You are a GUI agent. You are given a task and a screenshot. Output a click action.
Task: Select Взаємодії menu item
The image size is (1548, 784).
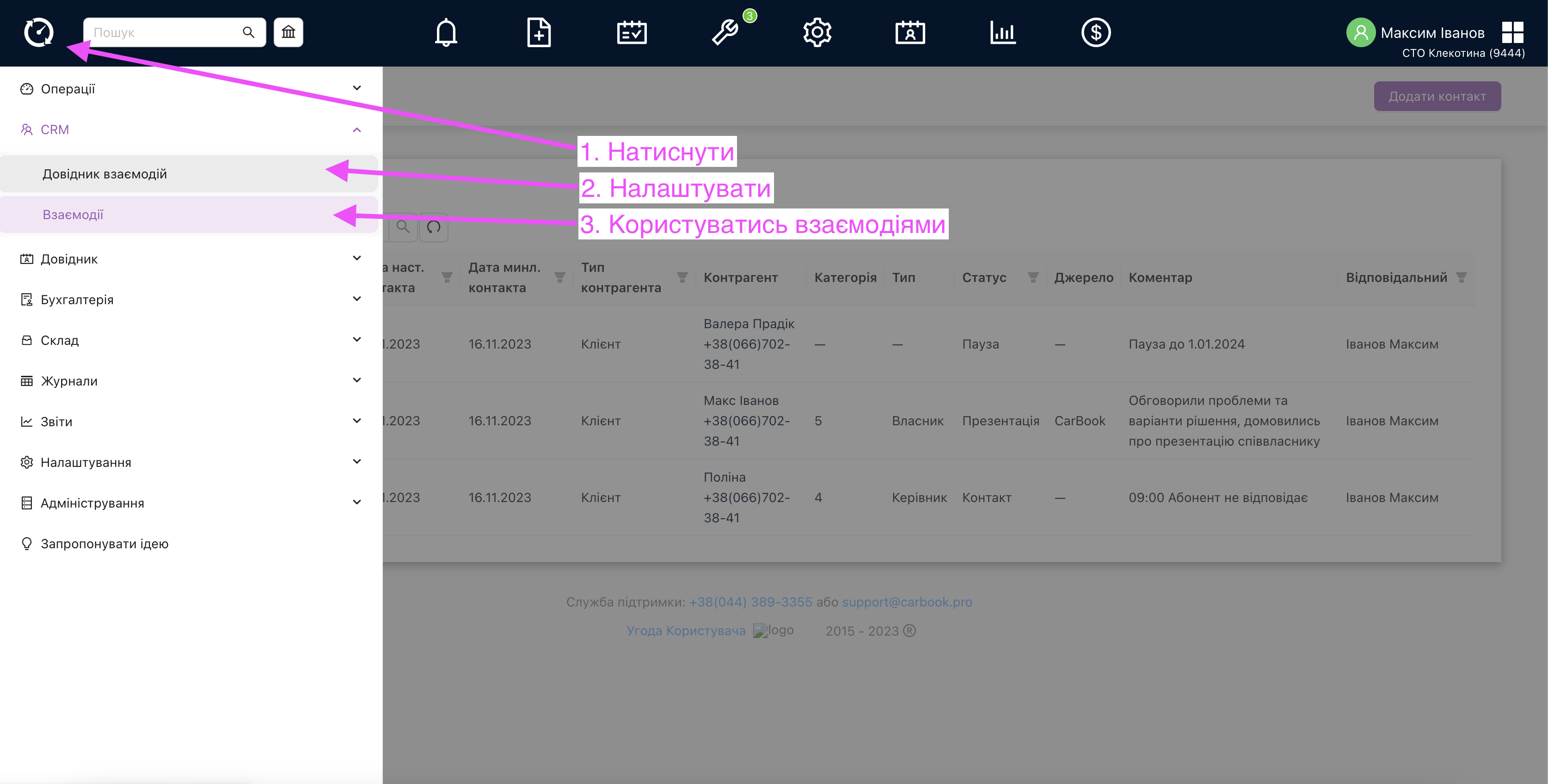pyautogui.click(x=74, y=215)
